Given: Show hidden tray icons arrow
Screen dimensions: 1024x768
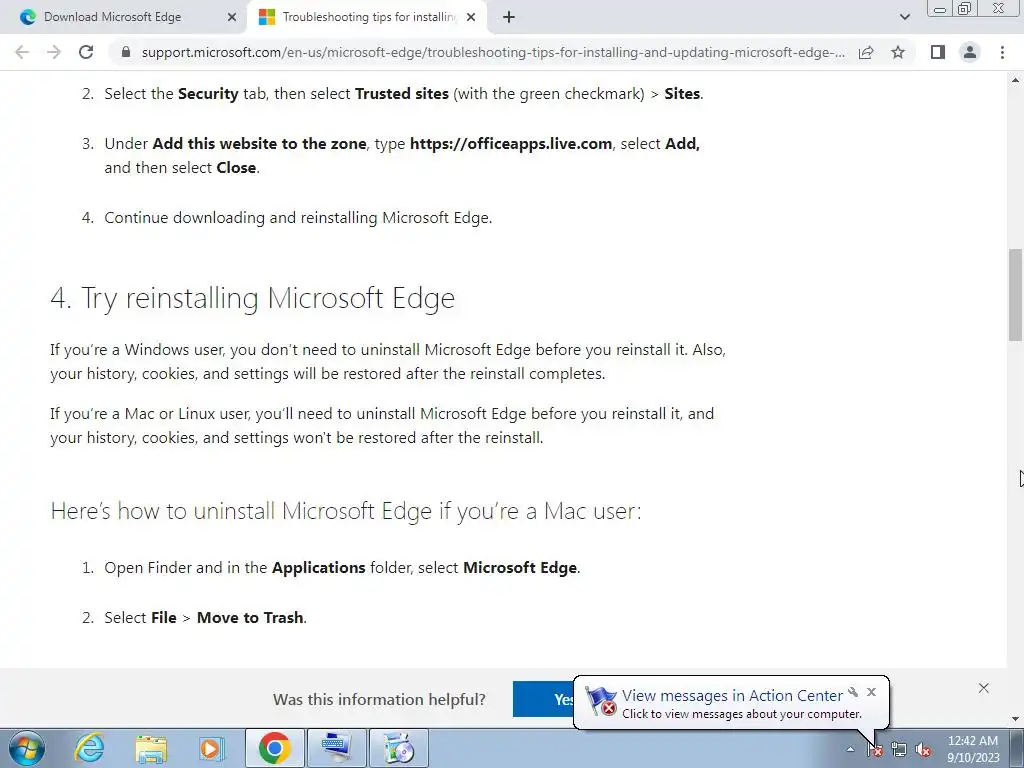Looking at the screenshot, I should point(850,749).
